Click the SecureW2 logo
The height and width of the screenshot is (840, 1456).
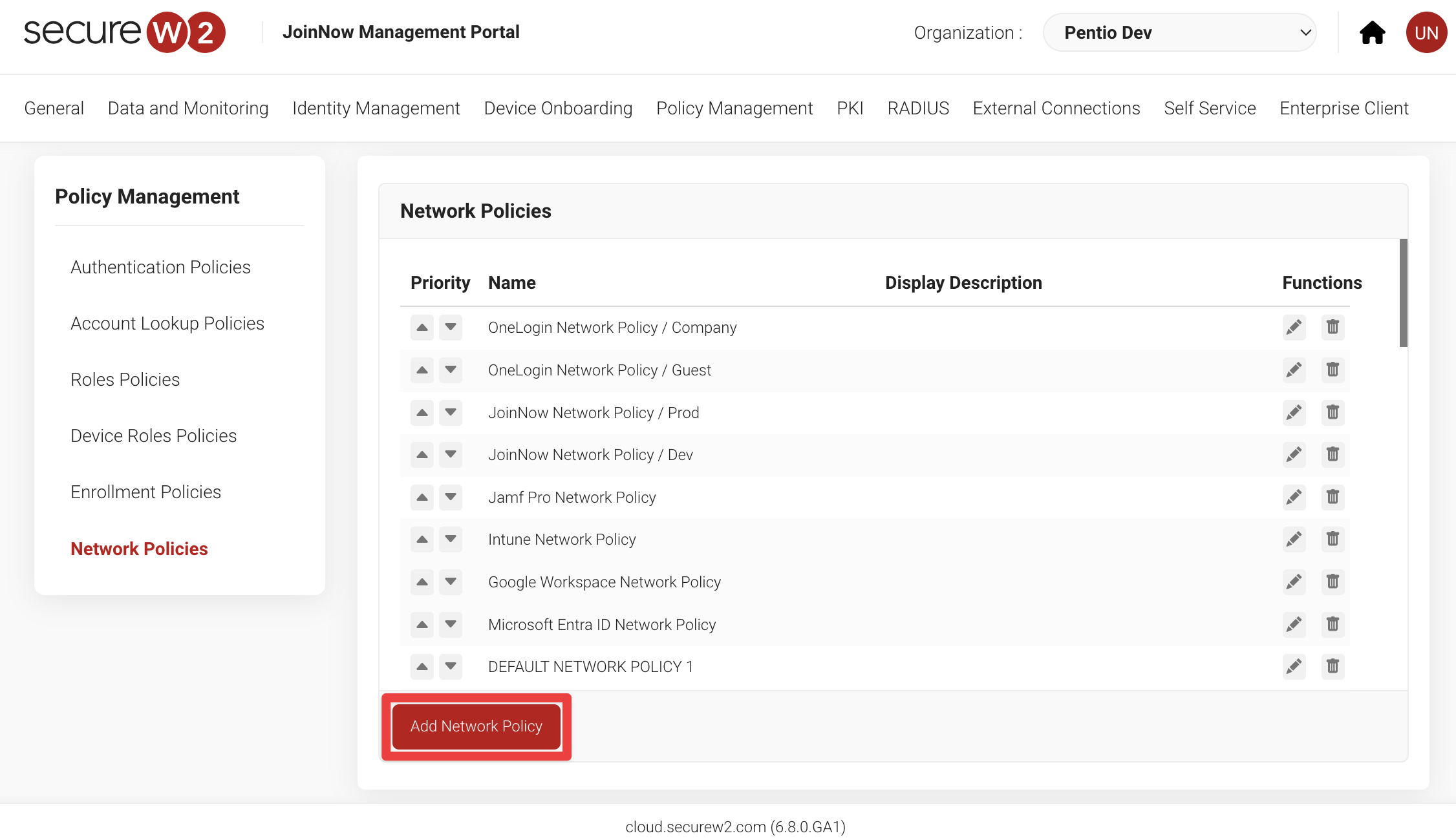(125, 32)
